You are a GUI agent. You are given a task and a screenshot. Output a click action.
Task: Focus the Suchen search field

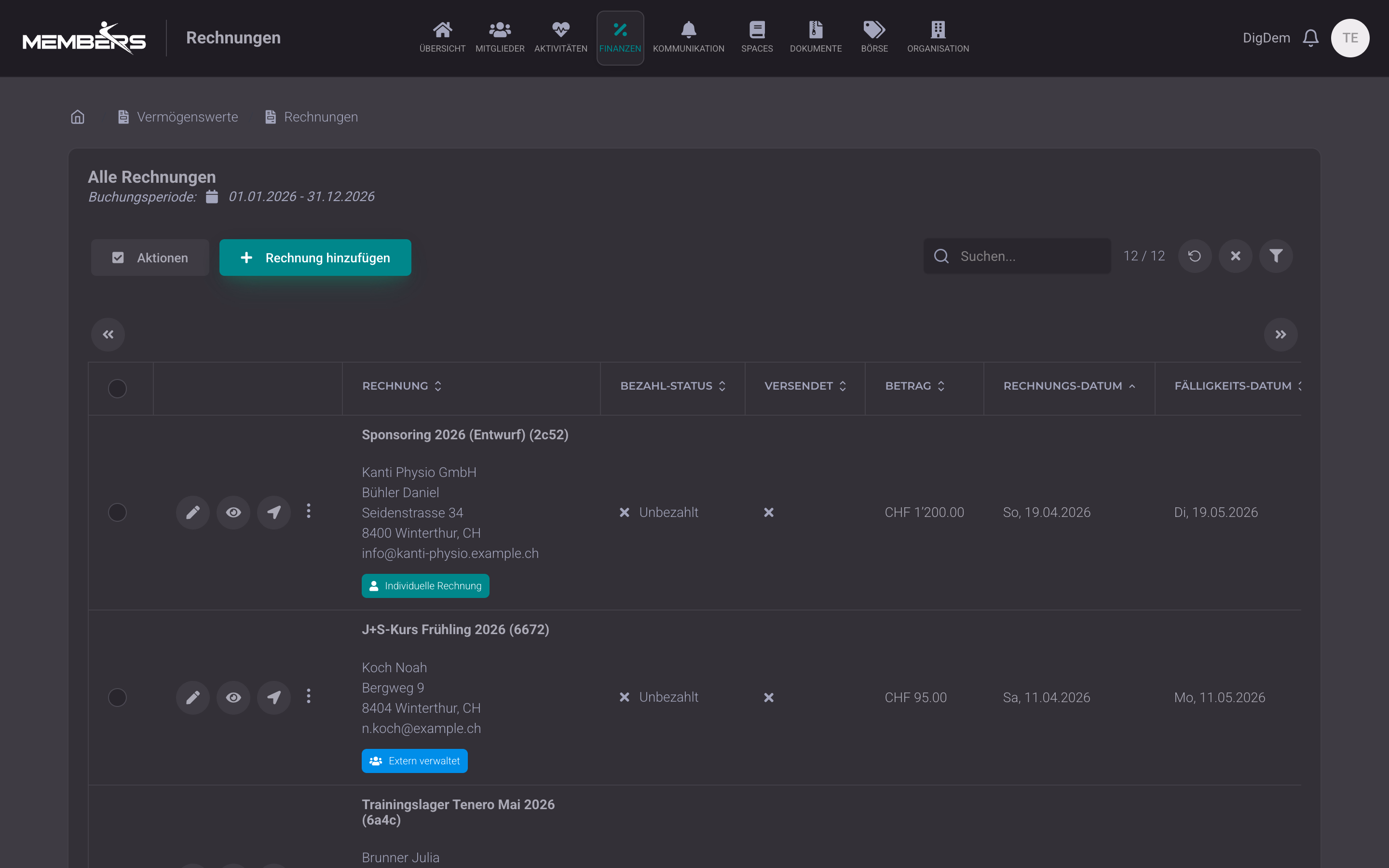tap(1017, 256)
